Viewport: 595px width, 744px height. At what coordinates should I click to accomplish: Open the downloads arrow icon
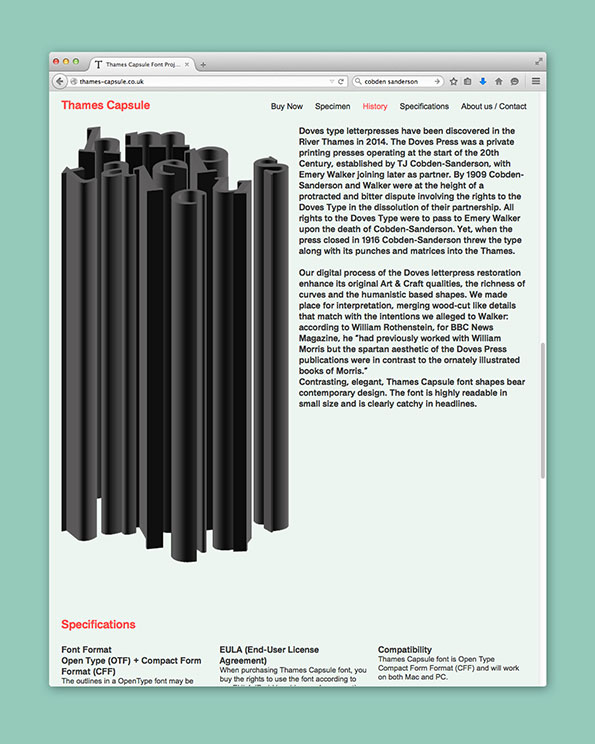(483, 82)
